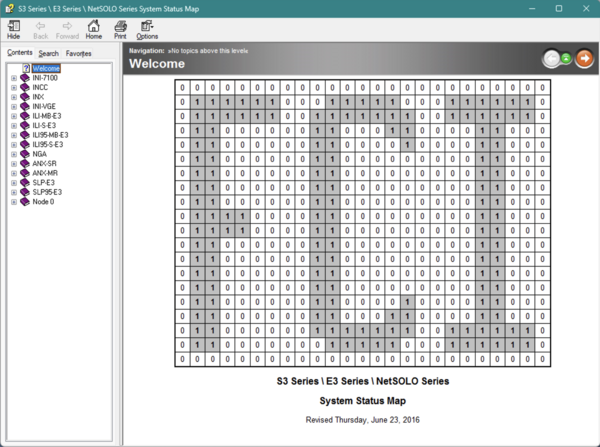Click the orange next-topic arrow button
The image size is (600, 447).
pos(584,59)
